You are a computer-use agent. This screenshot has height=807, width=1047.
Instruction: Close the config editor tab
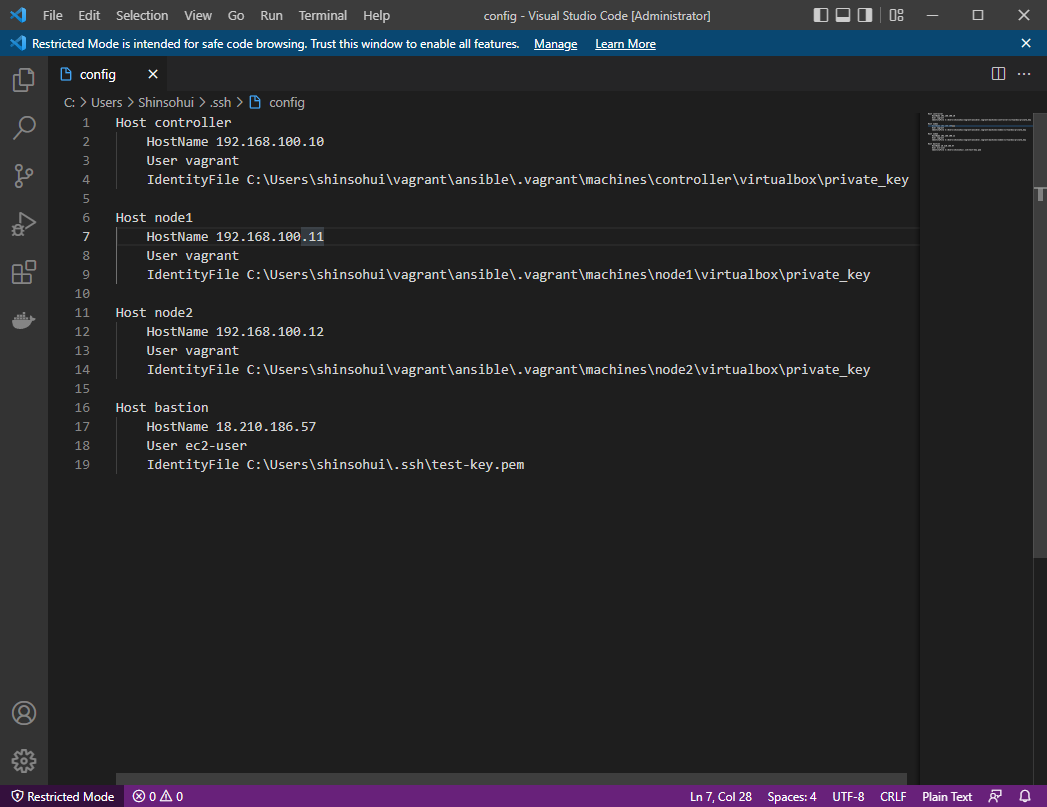153,74
